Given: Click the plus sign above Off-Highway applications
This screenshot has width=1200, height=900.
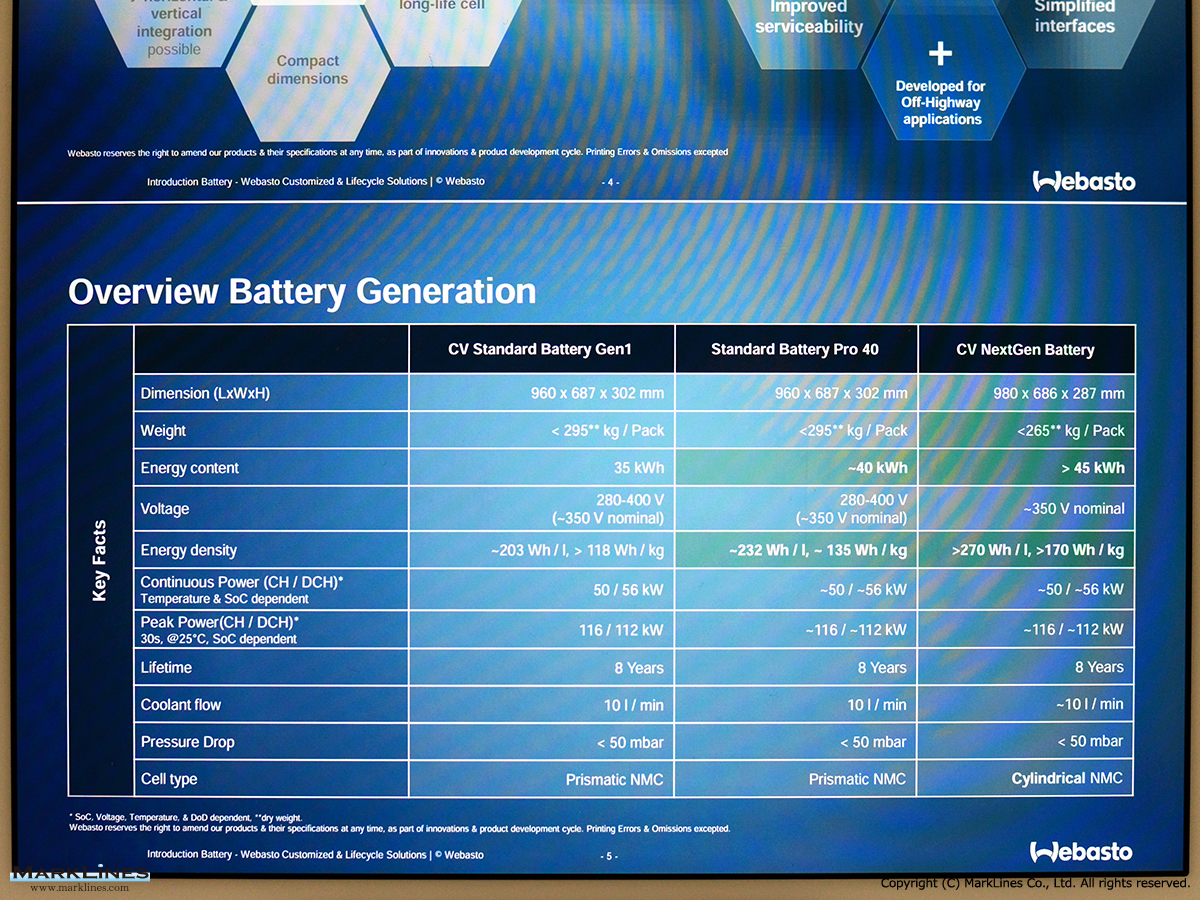Looking at the screenshot, I should click(x=940, y=53).
